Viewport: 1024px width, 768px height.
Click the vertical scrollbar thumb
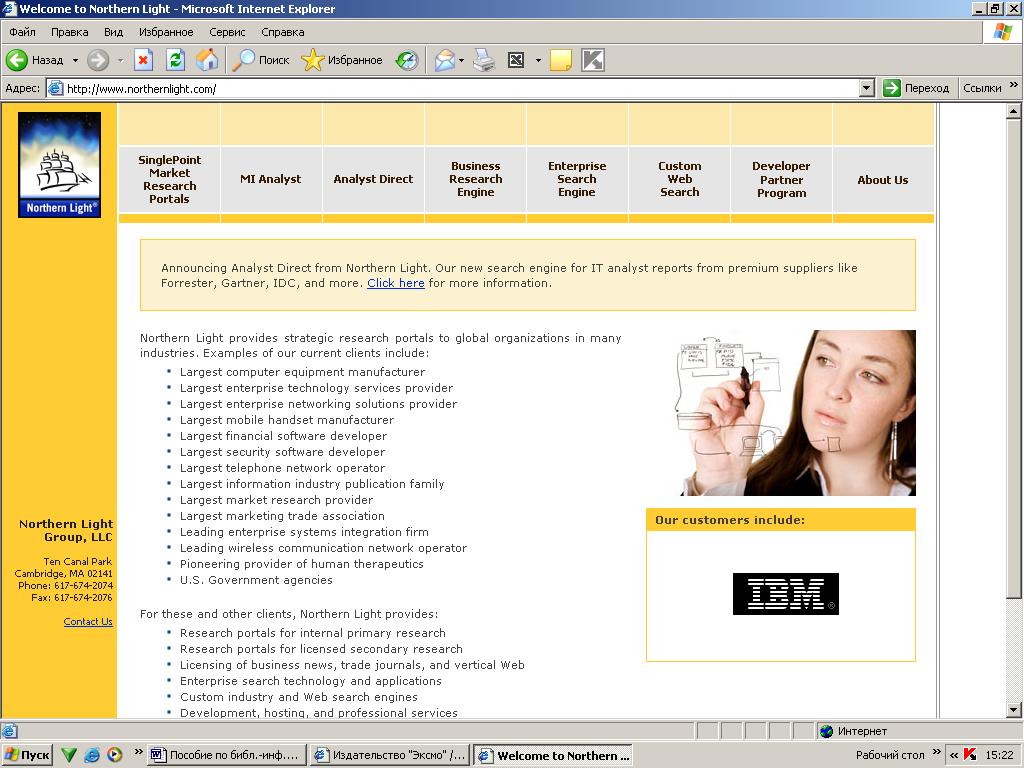click(x=1014, y=358)
